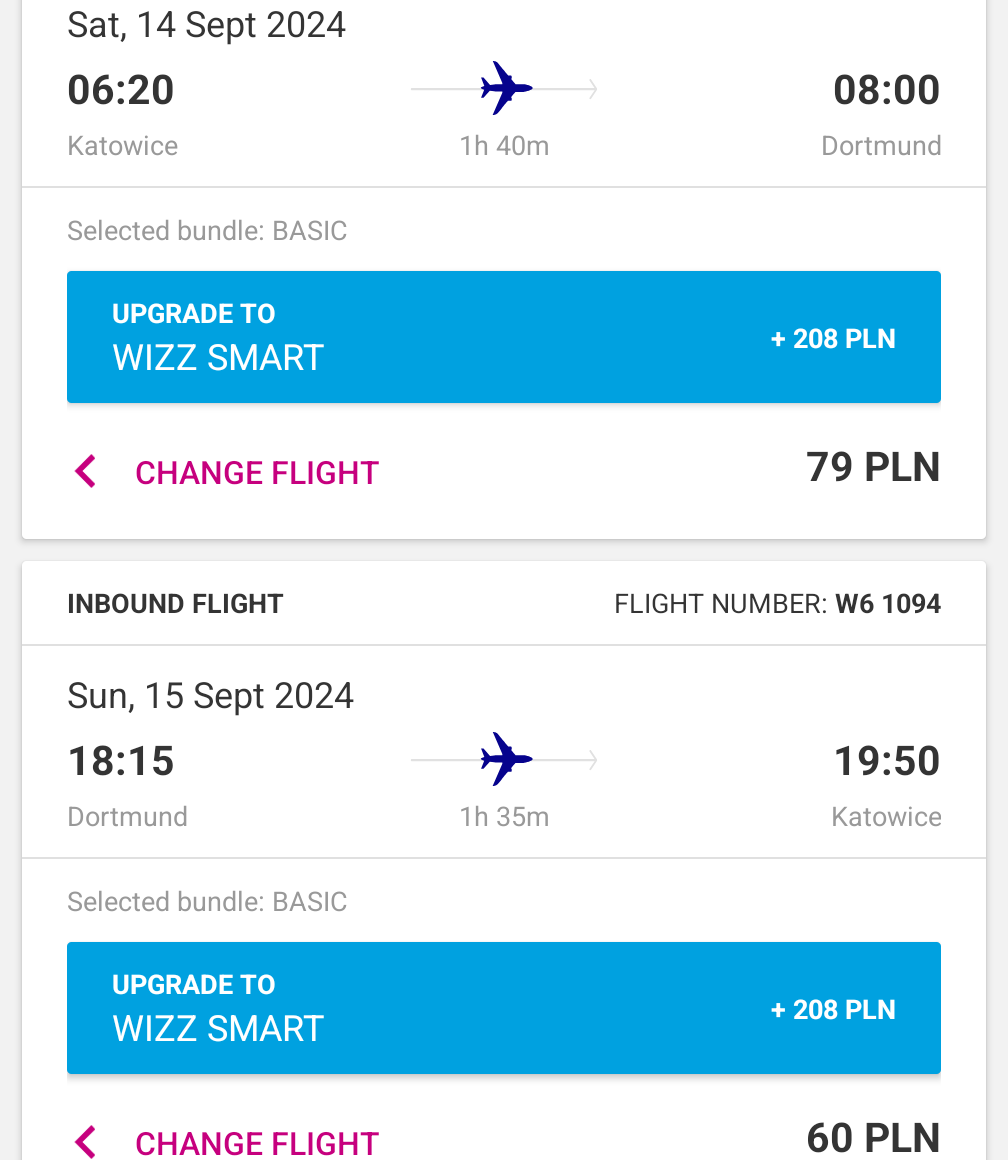Viewport: 1008px width, 1160px height.
Task: Click the inbound +208 PLN upgrade price
Action: pos(833,1010)
